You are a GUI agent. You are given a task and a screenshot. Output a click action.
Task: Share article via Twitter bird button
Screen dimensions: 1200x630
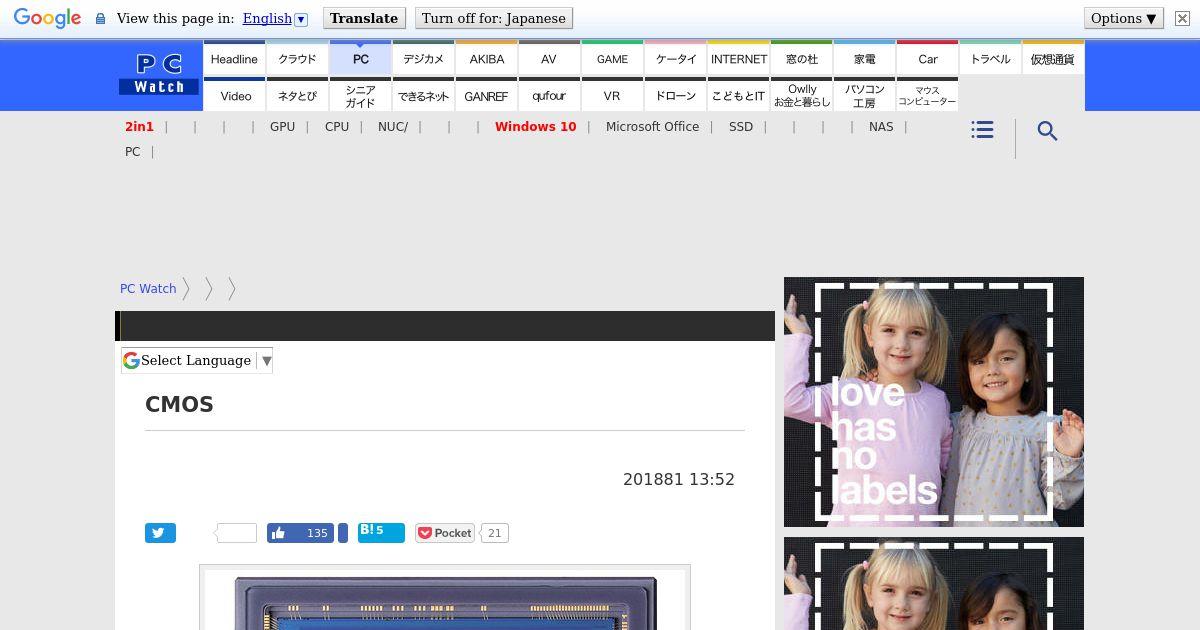[x=160, y=533]
